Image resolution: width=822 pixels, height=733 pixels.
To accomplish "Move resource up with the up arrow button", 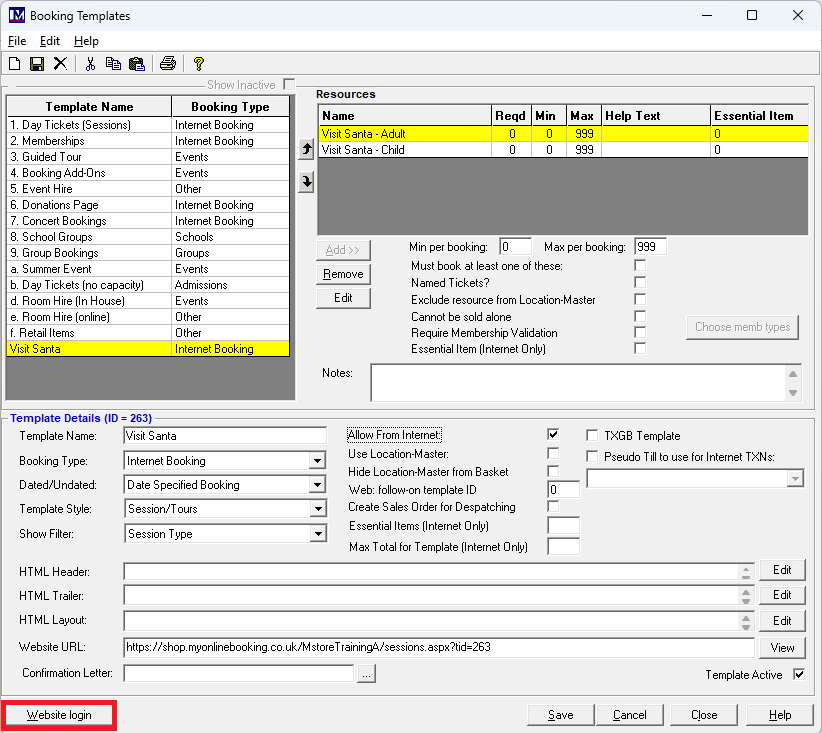I will (x=306, y=149).
